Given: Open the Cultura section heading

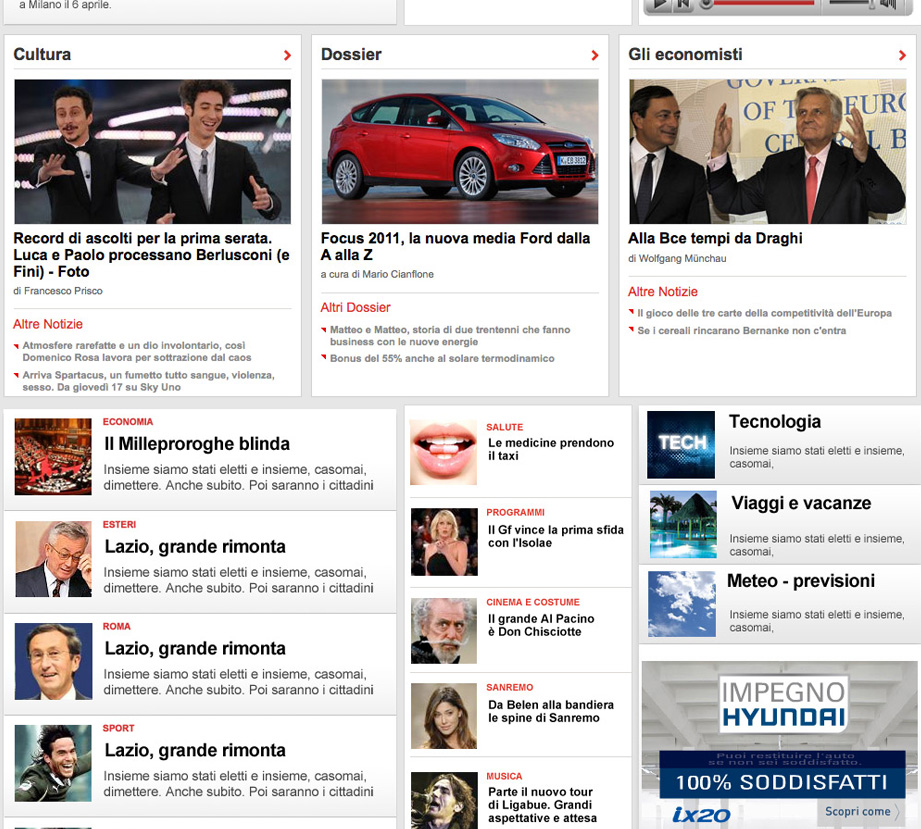Looking at the screenshot, I should pyautogui.click(x=42, y=55).
